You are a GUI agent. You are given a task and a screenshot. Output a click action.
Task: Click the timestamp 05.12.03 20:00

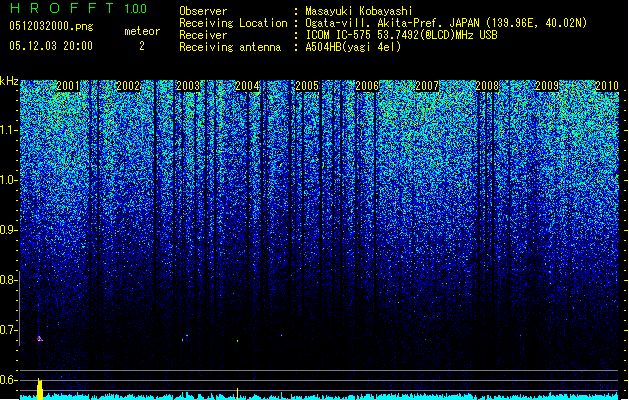tap(51, 46)
